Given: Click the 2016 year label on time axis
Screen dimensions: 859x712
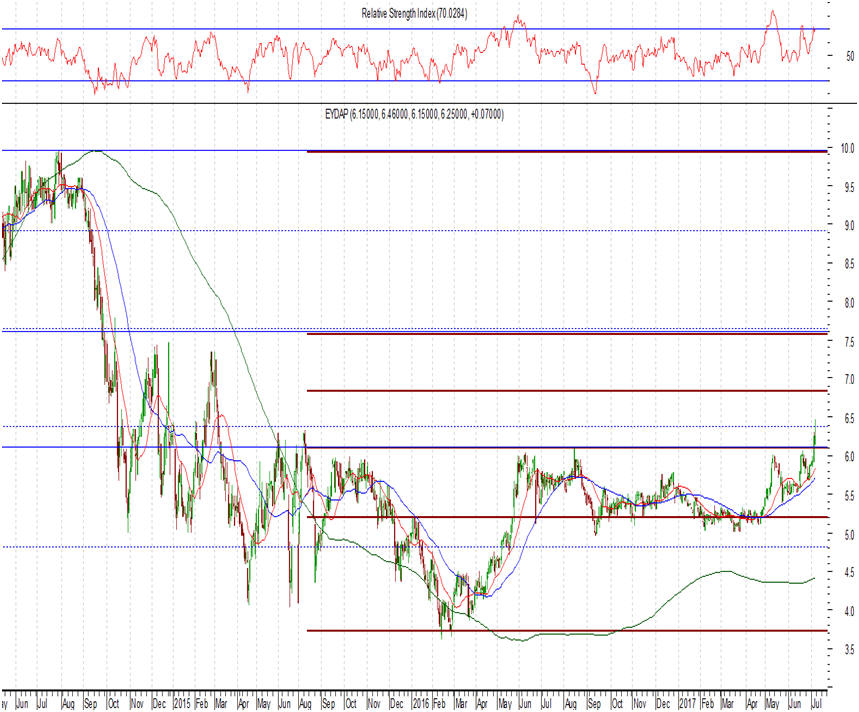Looking at the screenshot, I should coord(421,703).
